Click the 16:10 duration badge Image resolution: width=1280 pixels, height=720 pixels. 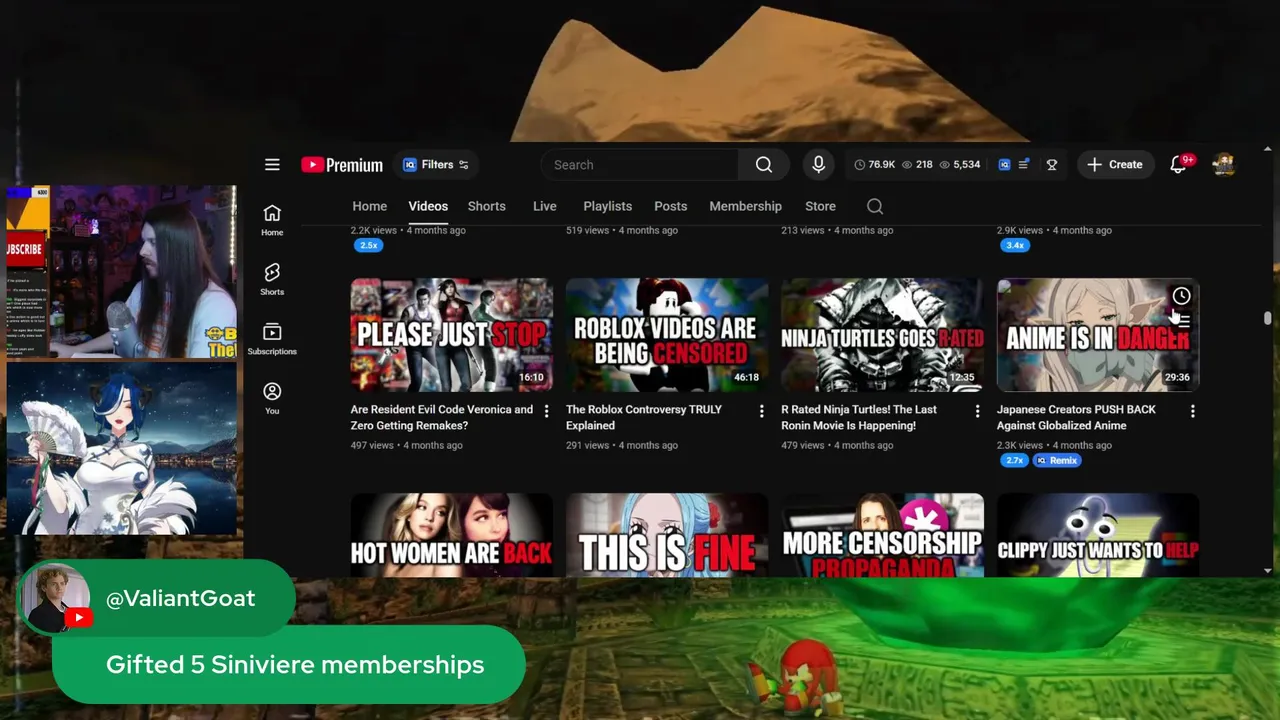tap(531, 378)
